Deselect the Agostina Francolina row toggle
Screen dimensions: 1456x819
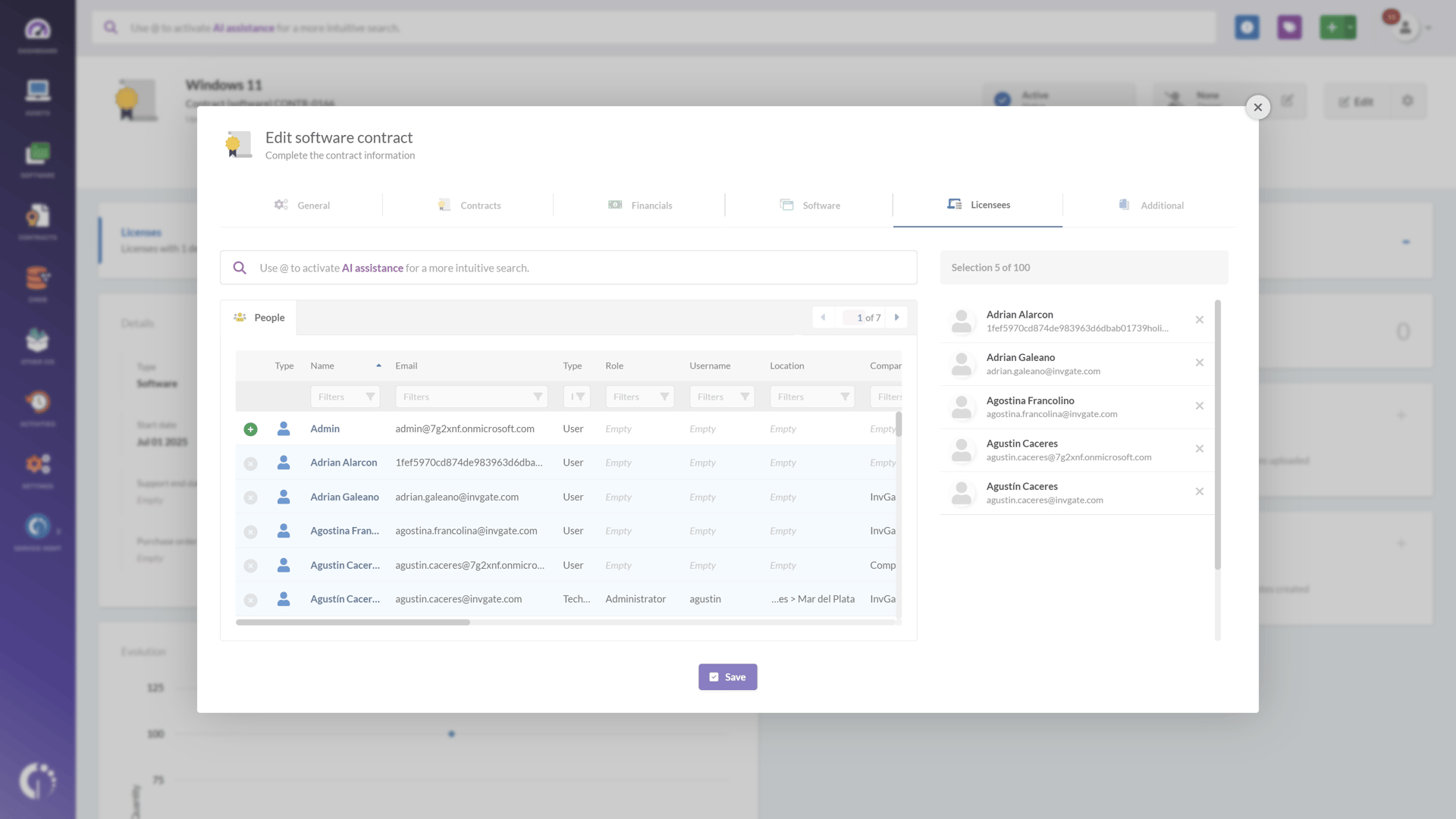(x=250, y=532)
